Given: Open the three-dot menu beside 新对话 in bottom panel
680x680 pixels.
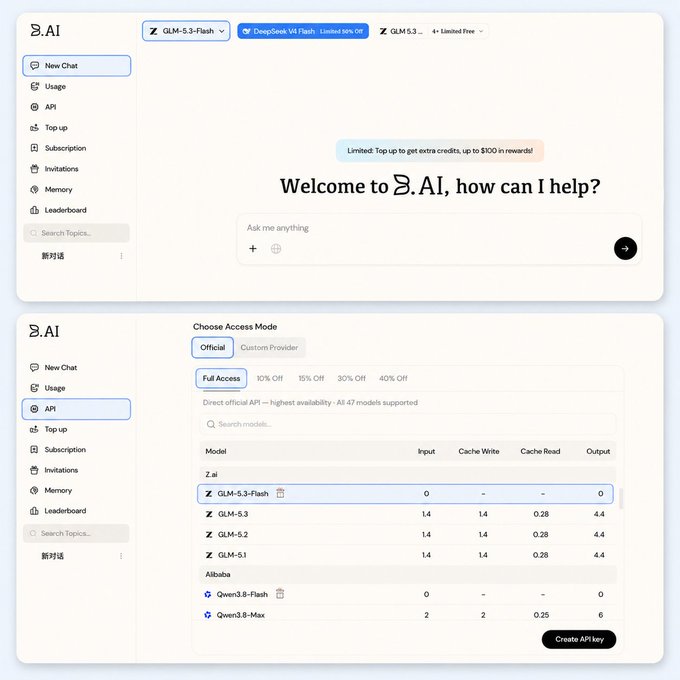Looking at the screenshot, I should point(121,556).
